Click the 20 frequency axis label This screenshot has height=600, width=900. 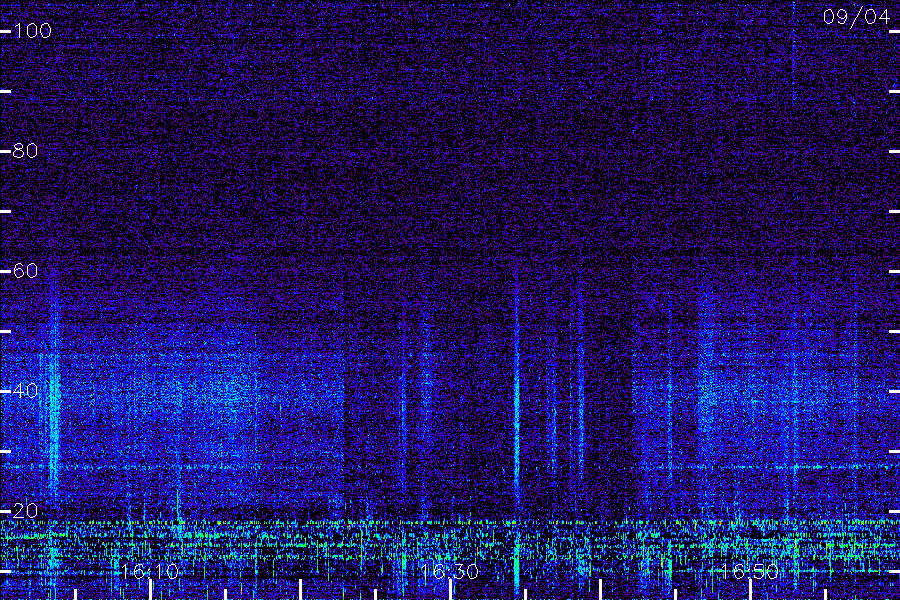tap(25, 510)
